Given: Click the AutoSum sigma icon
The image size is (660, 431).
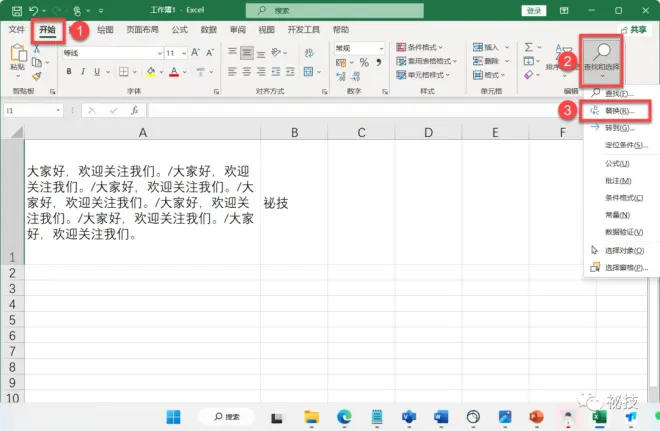Looking at the screenshot, I should (x=529, y=47).
